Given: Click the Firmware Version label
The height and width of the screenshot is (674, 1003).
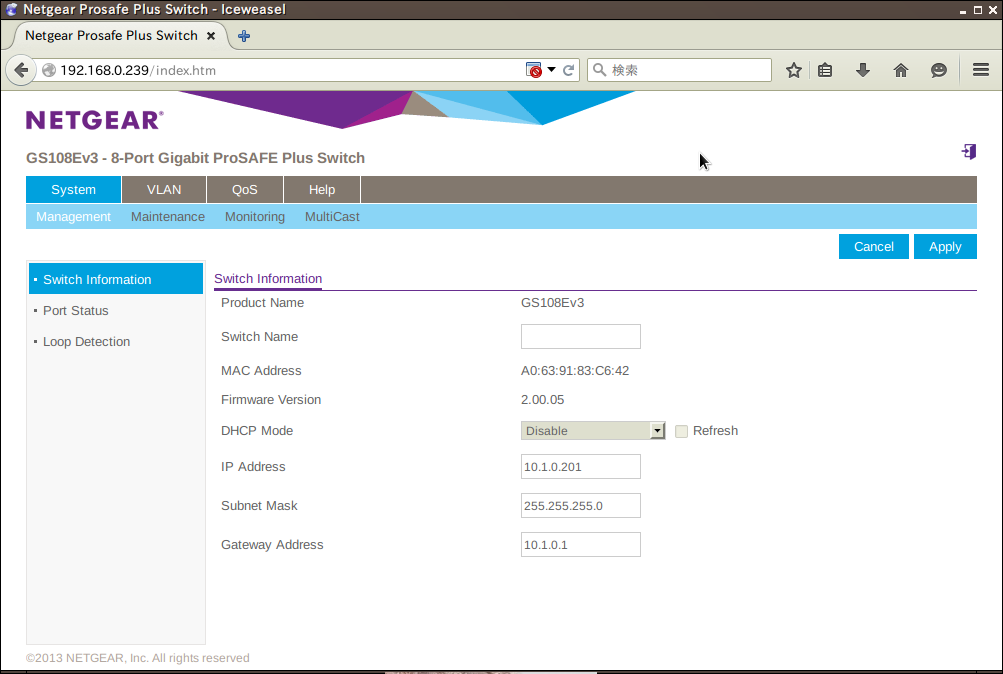Looking at the screenshot, I should click(x=271, y=400).
